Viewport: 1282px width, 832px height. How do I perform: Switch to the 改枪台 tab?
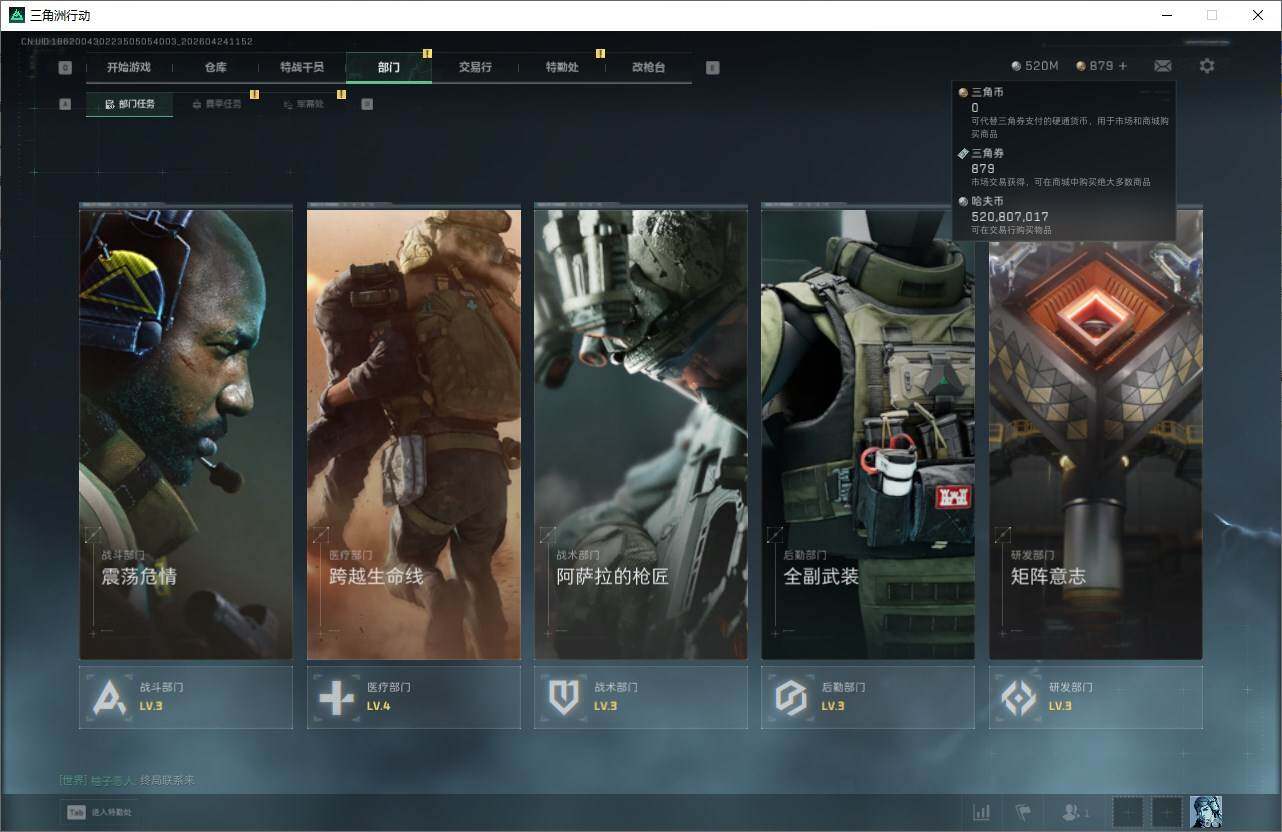[648, 68]
